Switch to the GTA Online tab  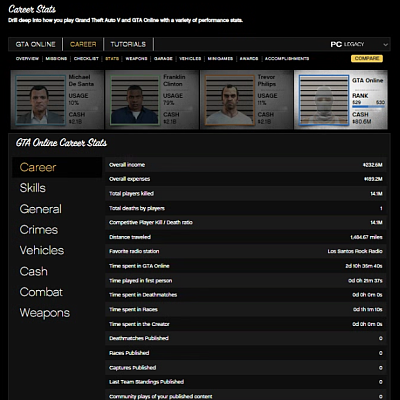tap(35, 44)
